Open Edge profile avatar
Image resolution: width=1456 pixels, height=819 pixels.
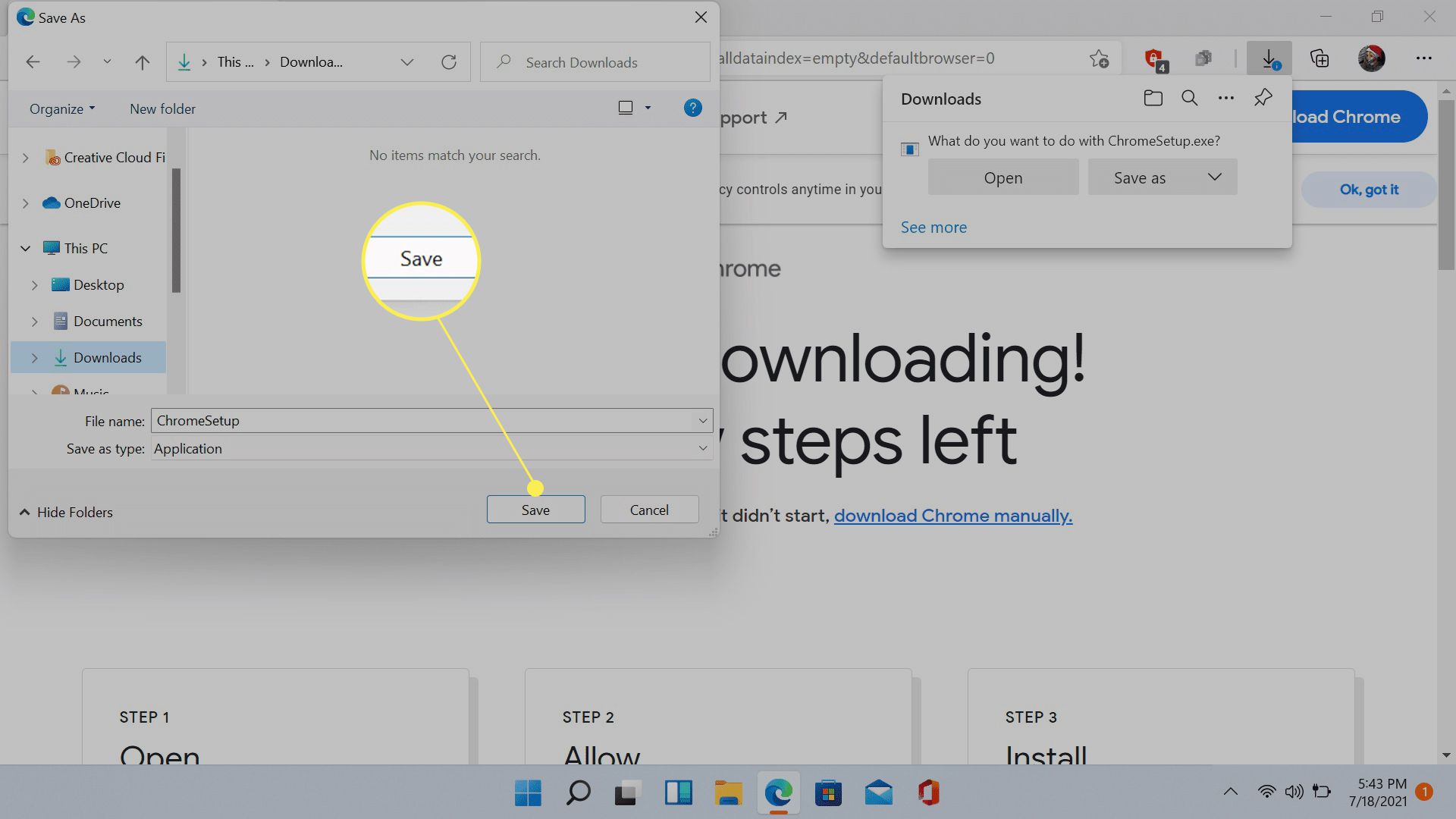pos(1371,58)
